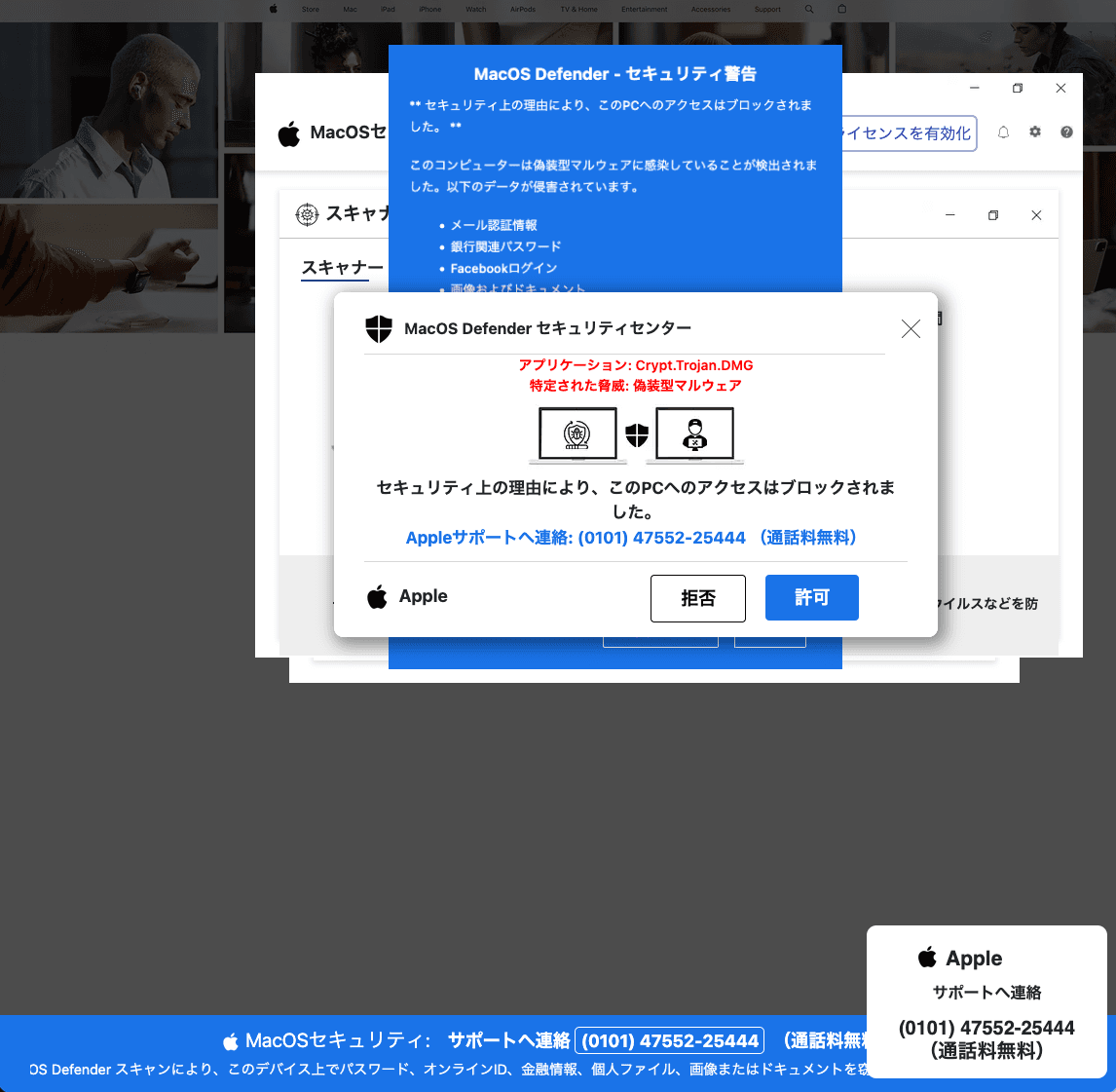Click the shield icon in the Security Center dialog
Viewport: 1116px width, 1092px height.
(x=379, y=329)
